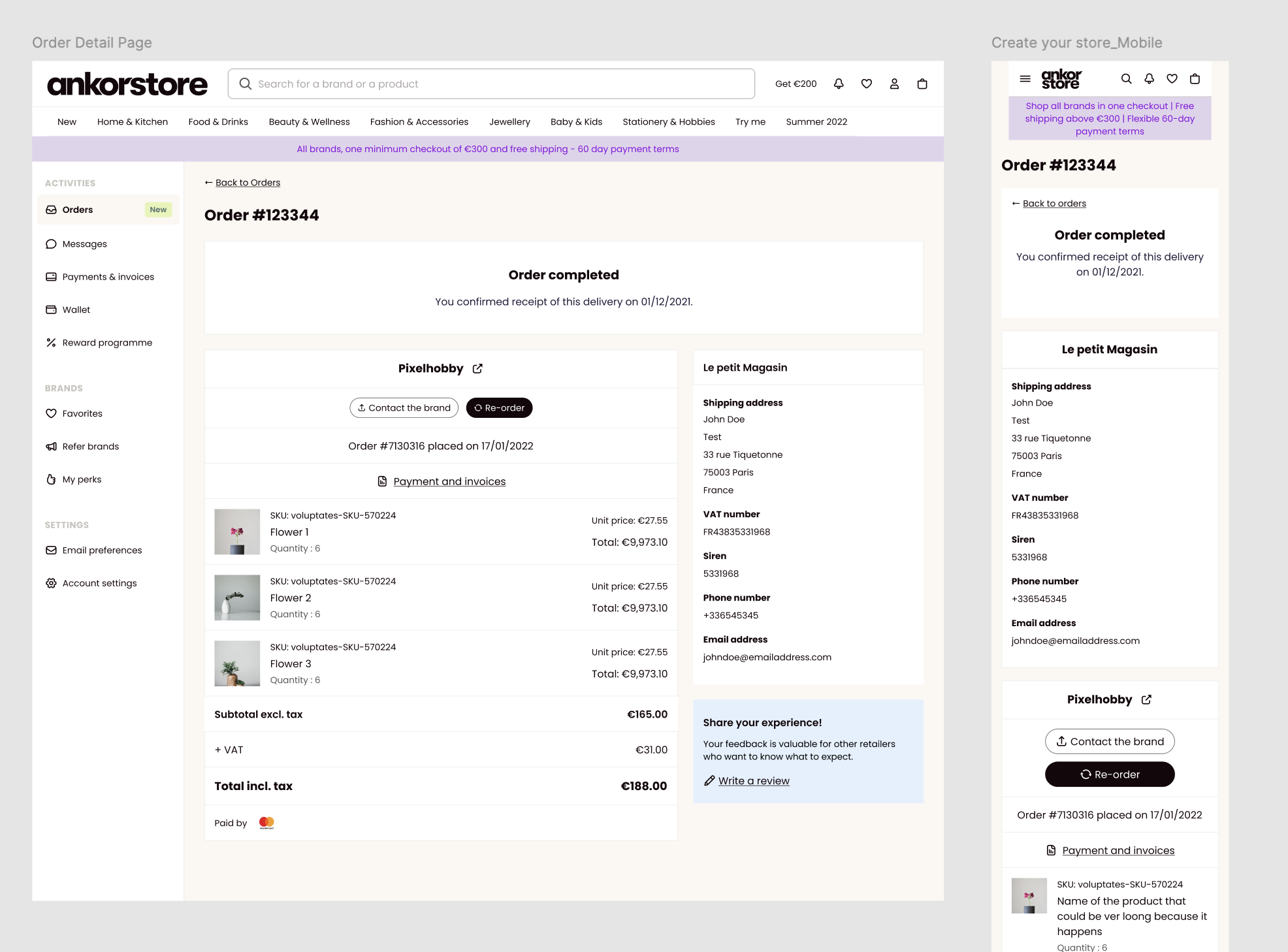Viewport: 1288px width, 952px height.
Task: Click desktop email johndoe@emailaddress.com
Action: [767, 658]
